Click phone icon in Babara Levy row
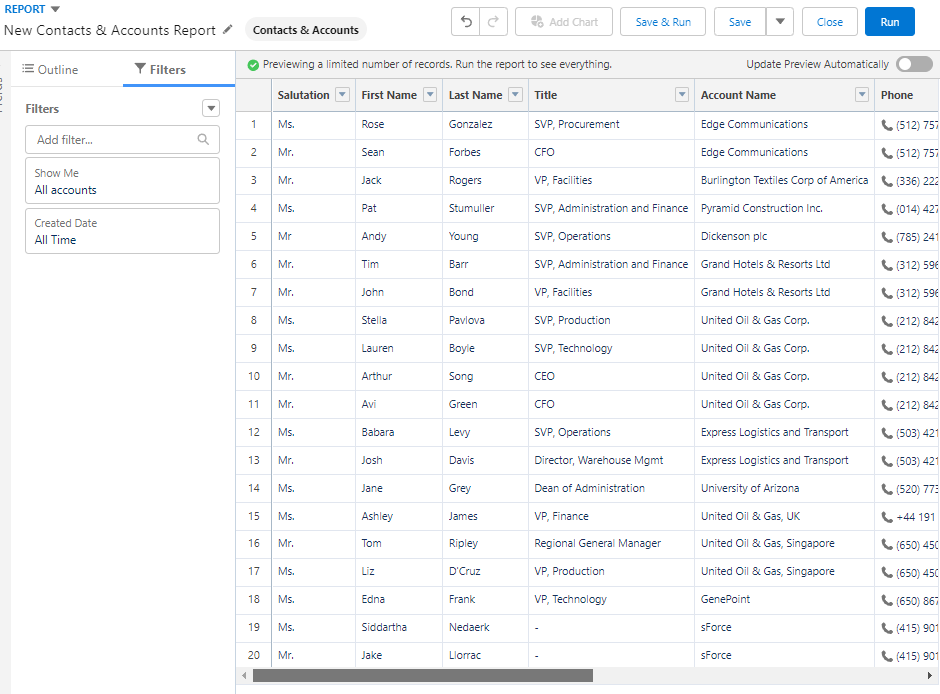Viewport: 940px width, 694px height. tap(887, 433)
